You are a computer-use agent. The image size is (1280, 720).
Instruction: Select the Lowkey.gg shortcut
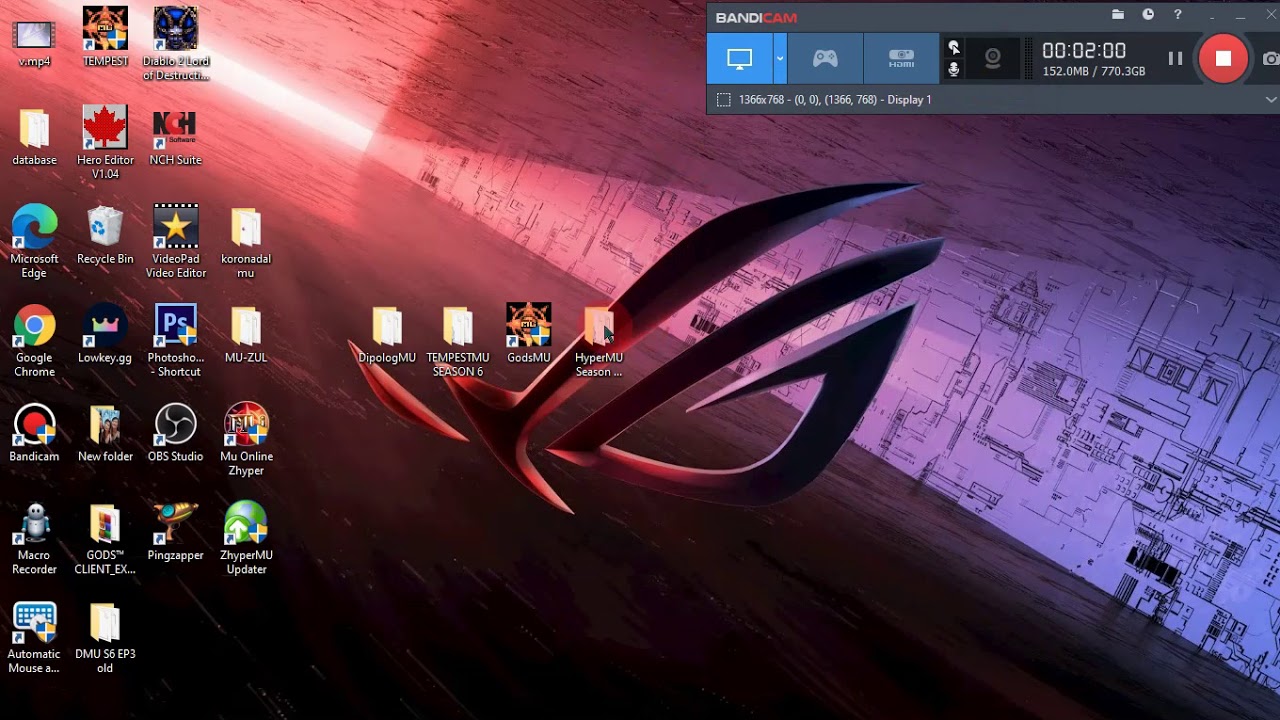(x=105, y=335)
